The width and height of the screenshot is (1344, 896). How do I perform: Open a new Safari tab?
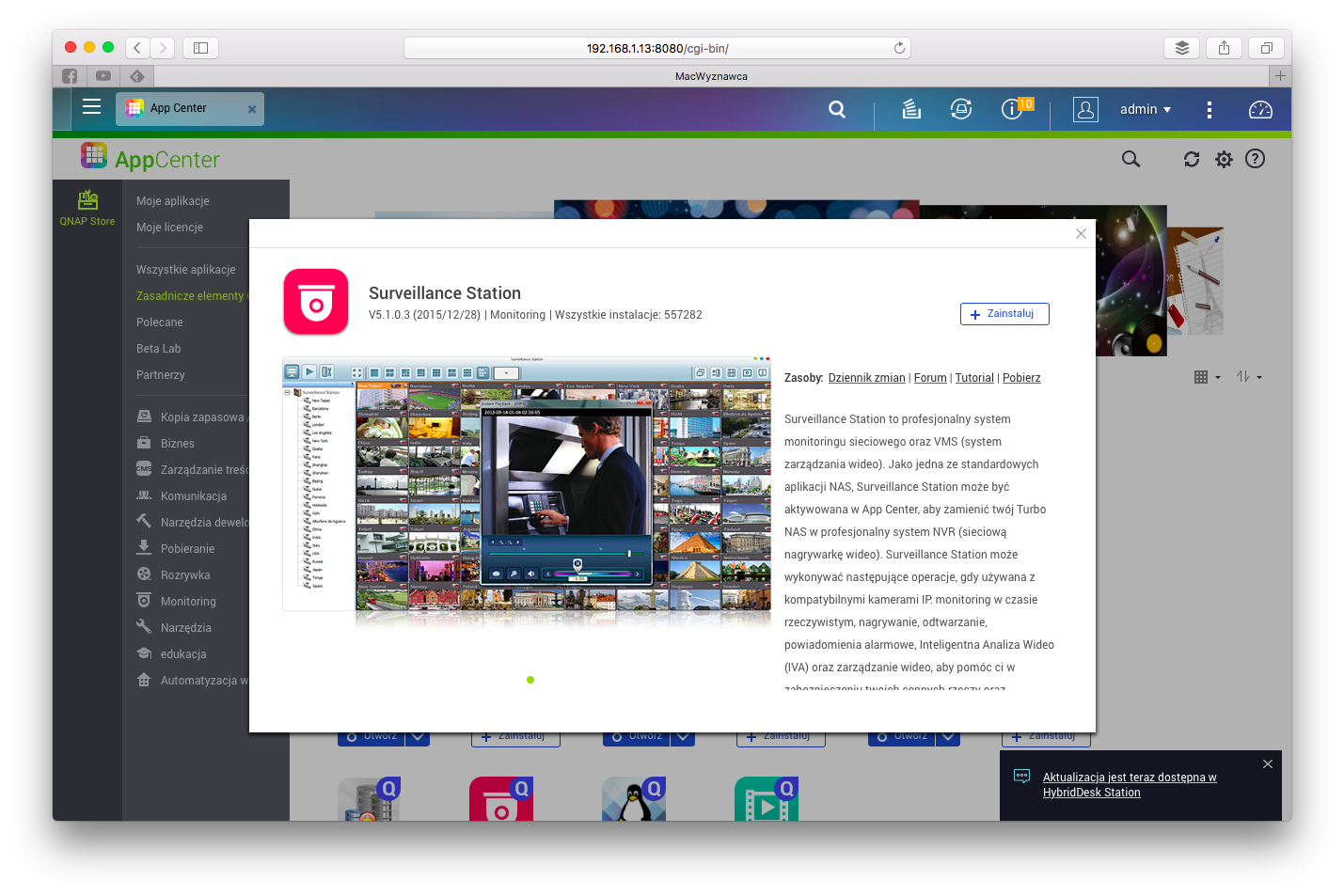pyautogui.click(x=1280, y=76)
